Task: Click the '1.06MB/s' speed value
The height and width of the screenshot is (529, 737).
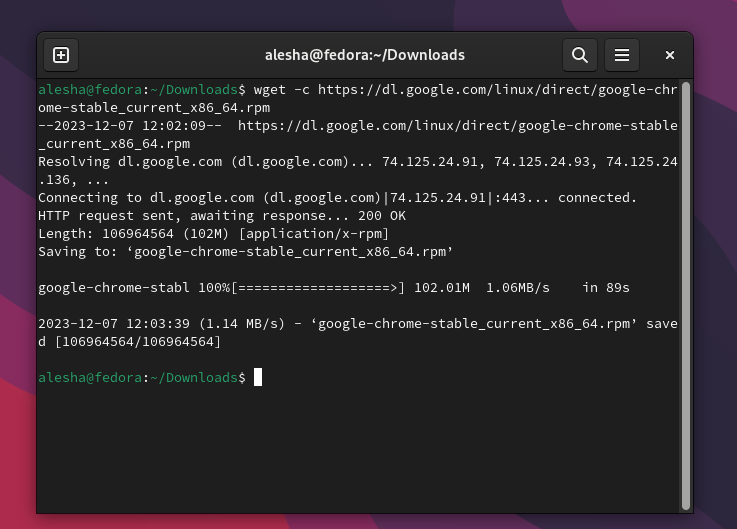Action: click(x=517, y=288)
